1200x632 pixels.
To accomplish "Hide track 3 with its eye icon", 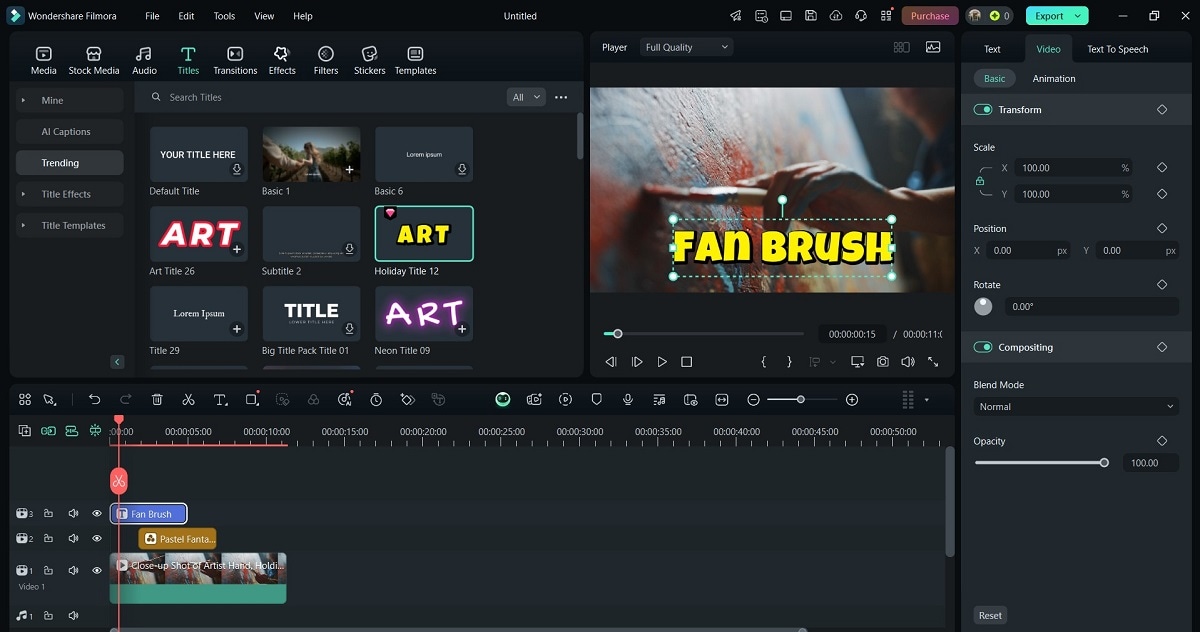I will pyautogui.click(x=97, y=514).
